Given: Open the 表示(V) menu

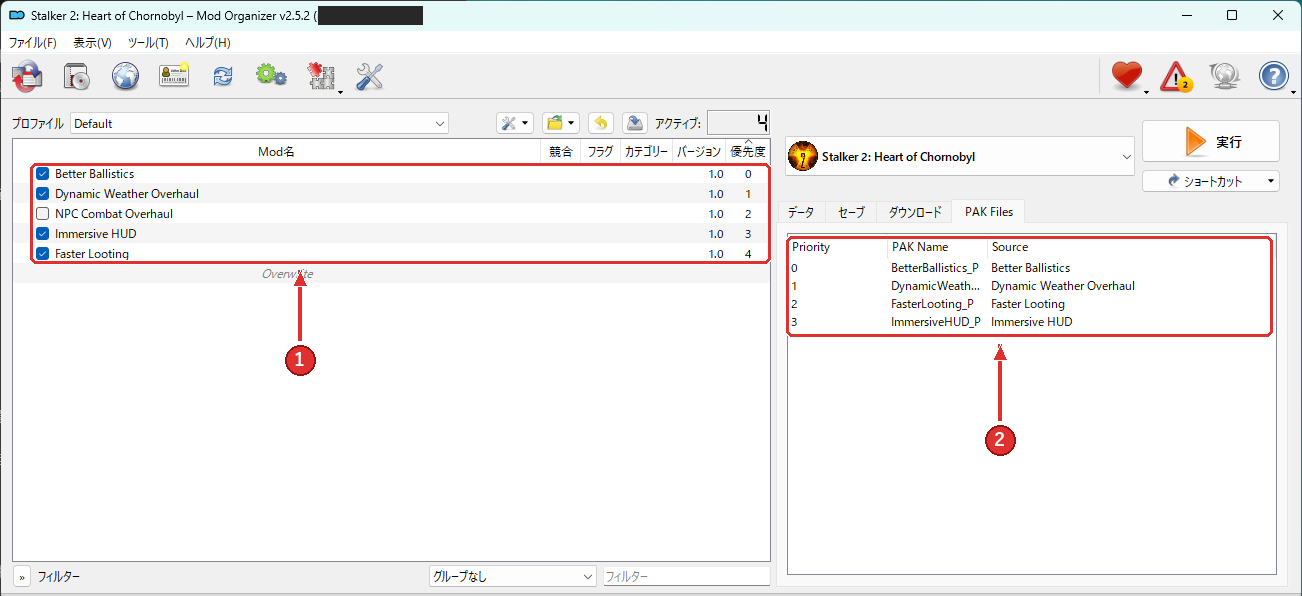Looking at the screenshot, I should click(x=92, y=43).
